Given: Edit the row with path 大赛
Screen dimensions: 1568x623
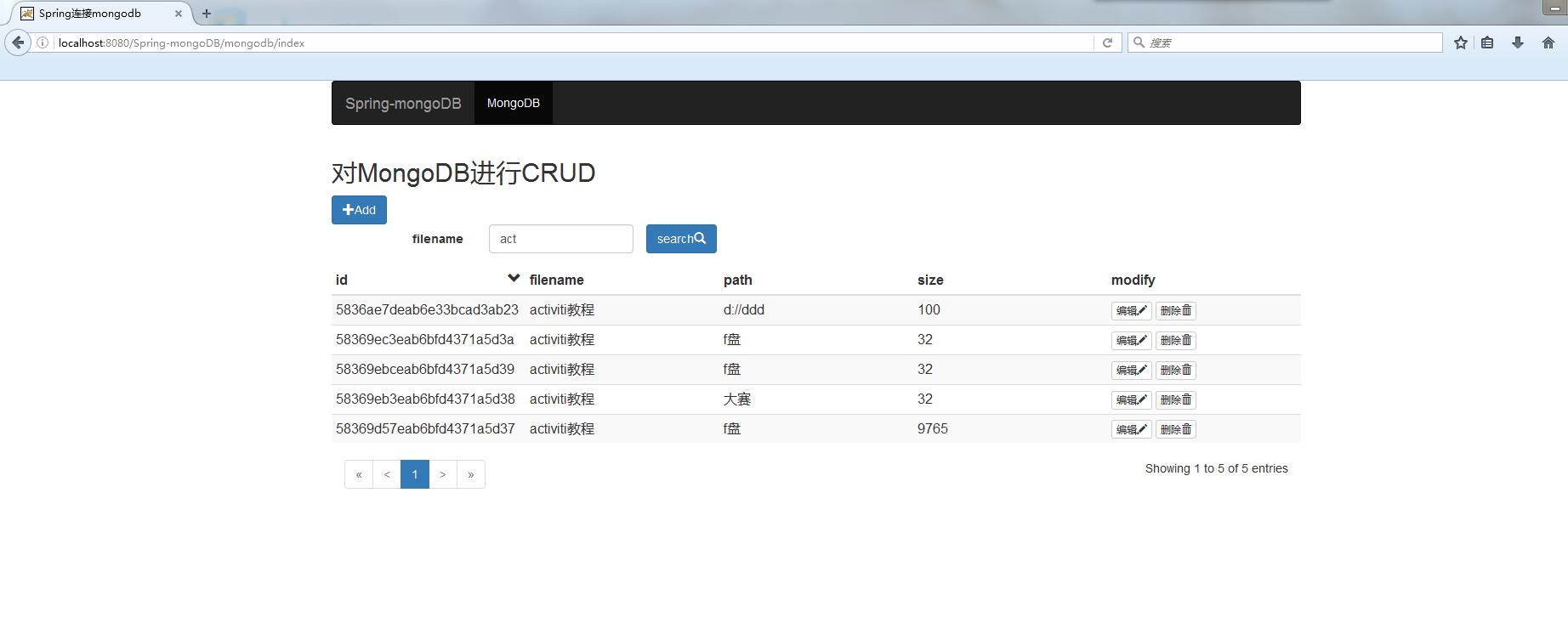Looking at the screenshot, I should (1131, 399).
